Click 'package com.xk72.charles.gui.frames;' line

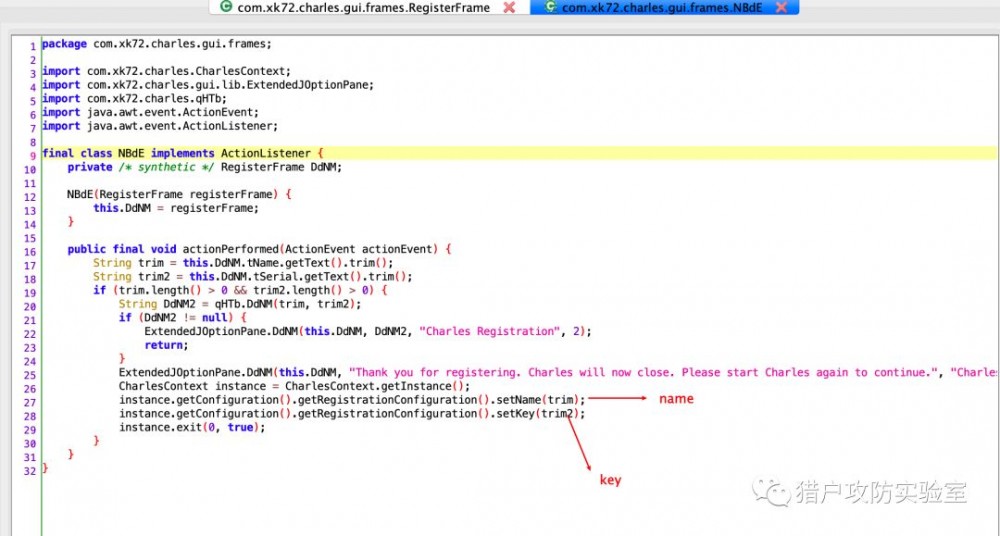[157, 44]
